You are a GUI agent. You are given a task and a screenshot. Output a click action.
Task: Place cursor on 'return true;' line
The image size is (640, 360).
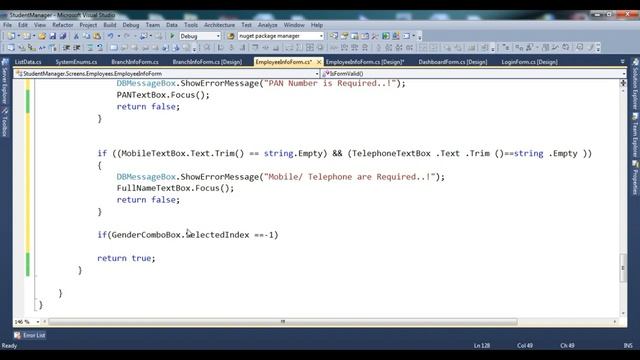click(126, 258)
